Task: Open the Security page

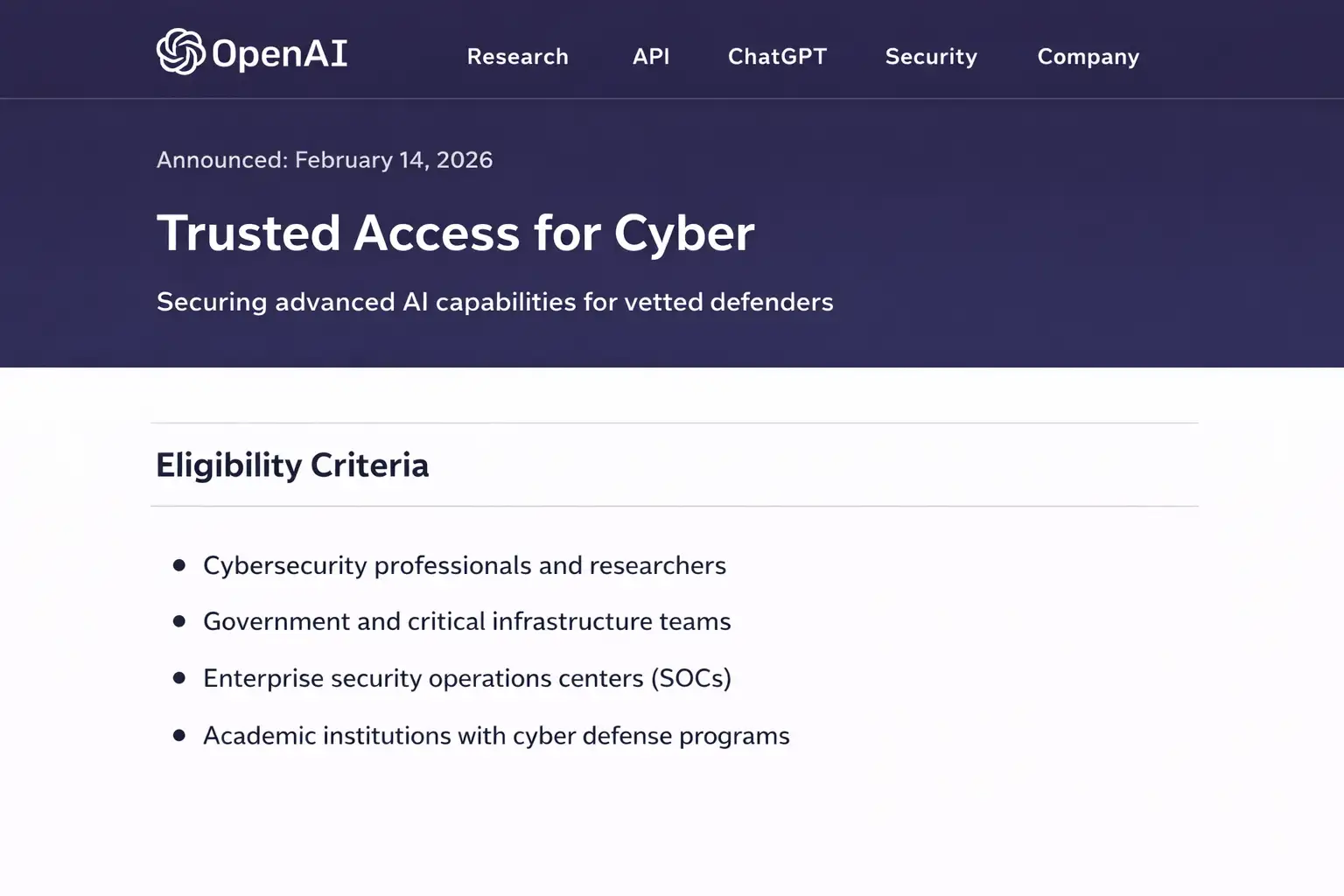Action: click(x=931, y=56)
